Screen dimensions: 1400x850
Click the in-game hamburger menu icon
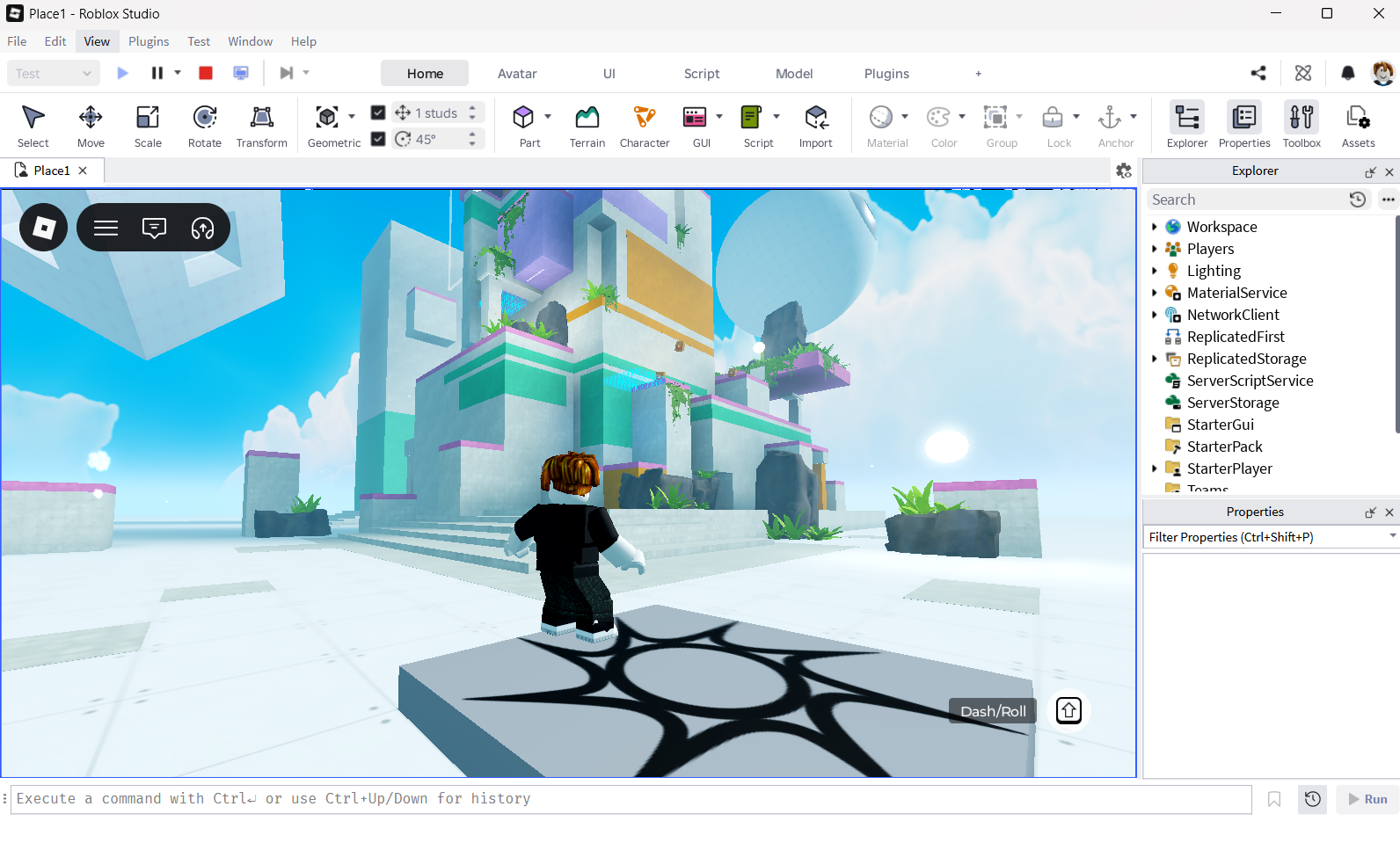click(x=106, y=229)
